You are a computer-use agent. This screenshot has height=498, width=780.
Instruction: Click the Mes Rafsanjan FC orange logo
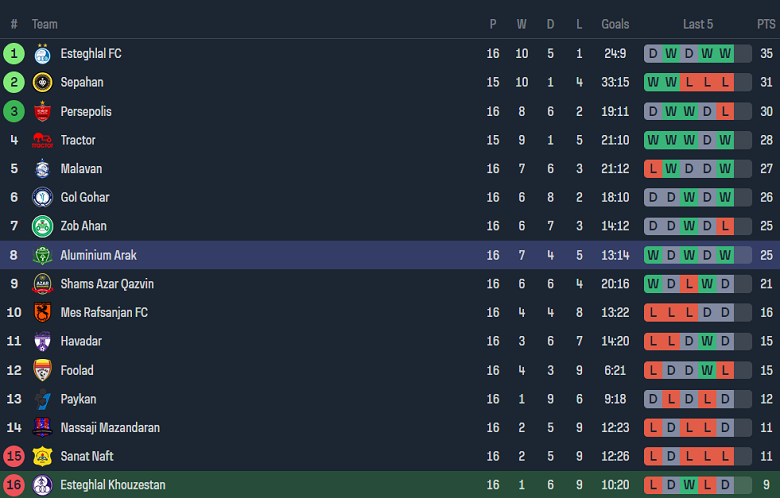(42, 313)
